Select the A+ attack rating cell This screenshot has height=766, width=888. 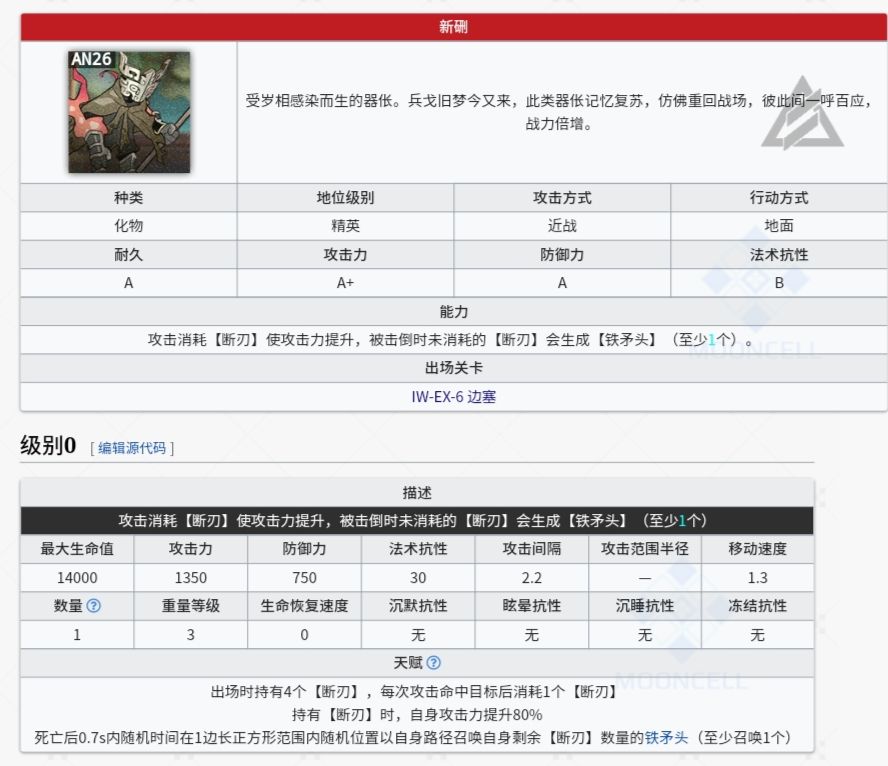point(345,283)
